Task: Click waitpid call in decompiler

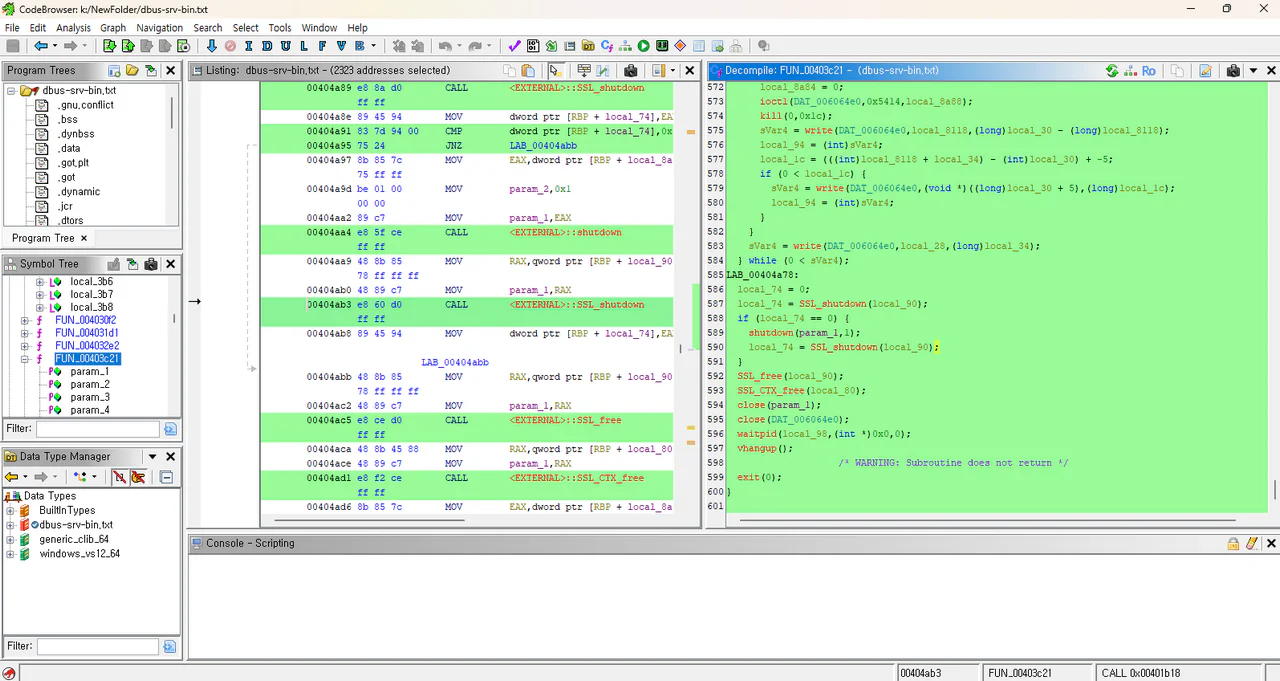Action: (756, 434)
